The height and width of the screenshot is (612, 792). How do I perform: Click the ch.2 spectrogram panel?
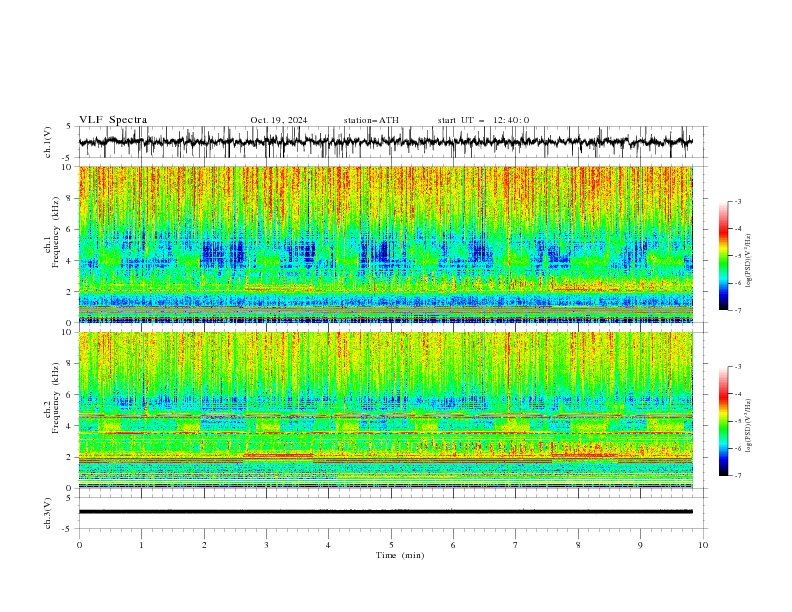(386, 410)
